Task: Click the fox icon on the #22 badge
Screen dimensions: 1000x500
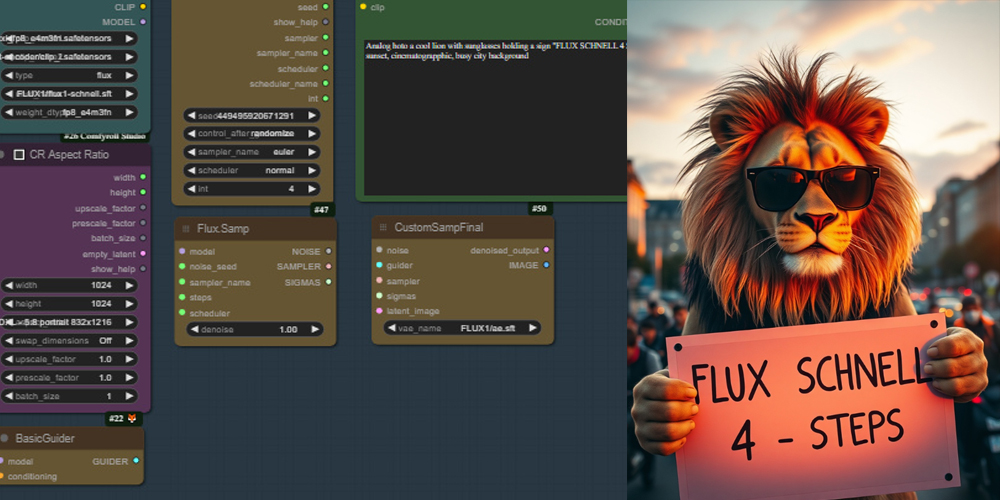Action: click(132, 418)
